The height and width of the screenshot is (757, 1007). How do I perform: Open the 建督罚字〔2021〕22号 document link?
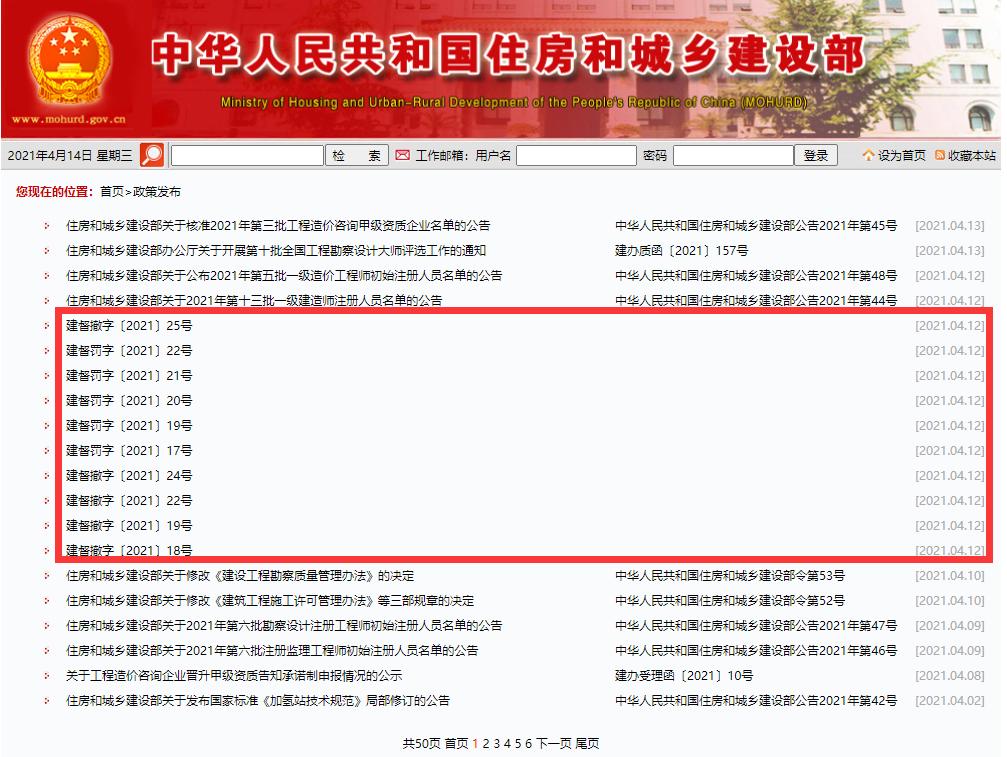tap(129, 351)
